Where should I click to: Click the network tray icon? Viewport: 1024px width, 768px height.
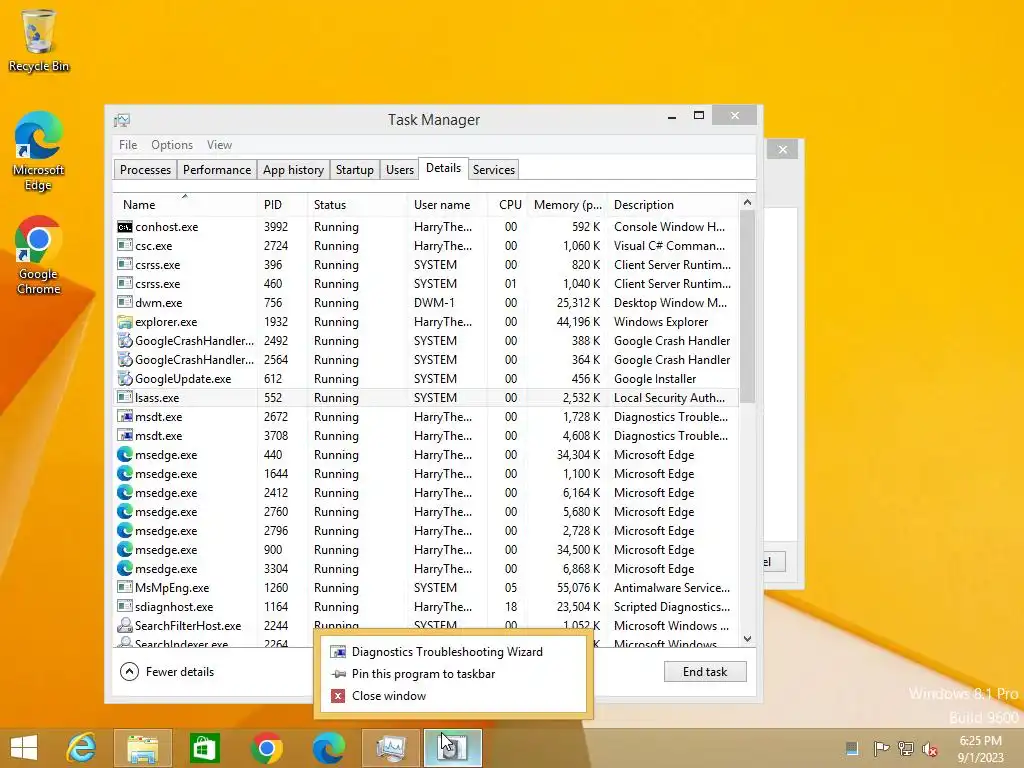[906, 748]
